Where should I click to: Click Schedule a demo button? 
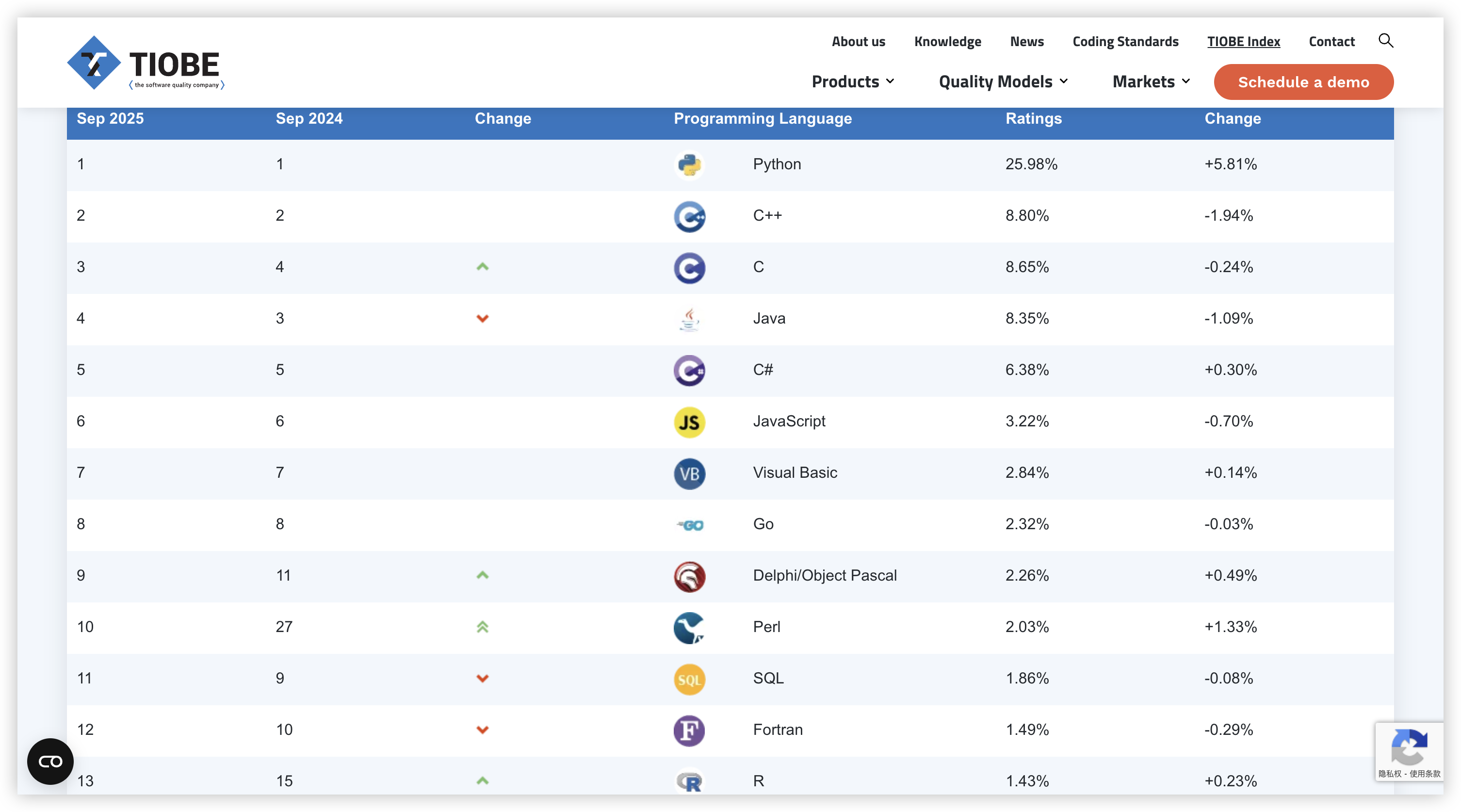1303,82
